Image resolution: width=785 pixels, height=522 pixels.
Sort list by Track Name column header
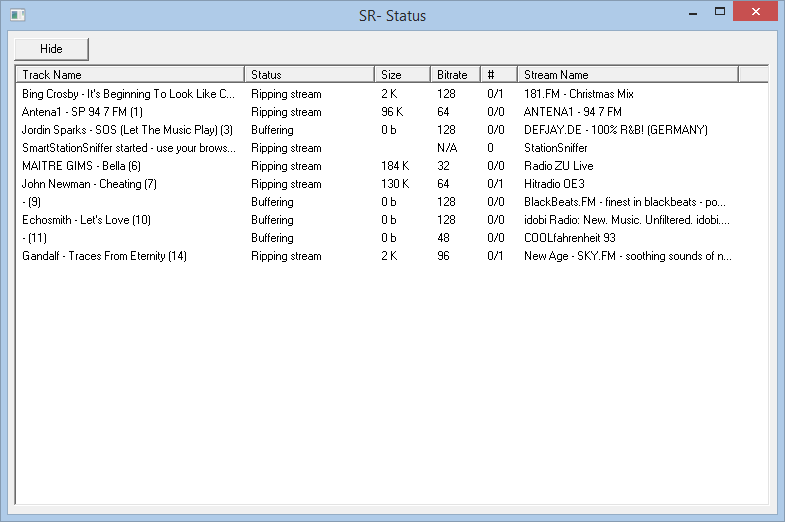130,75
